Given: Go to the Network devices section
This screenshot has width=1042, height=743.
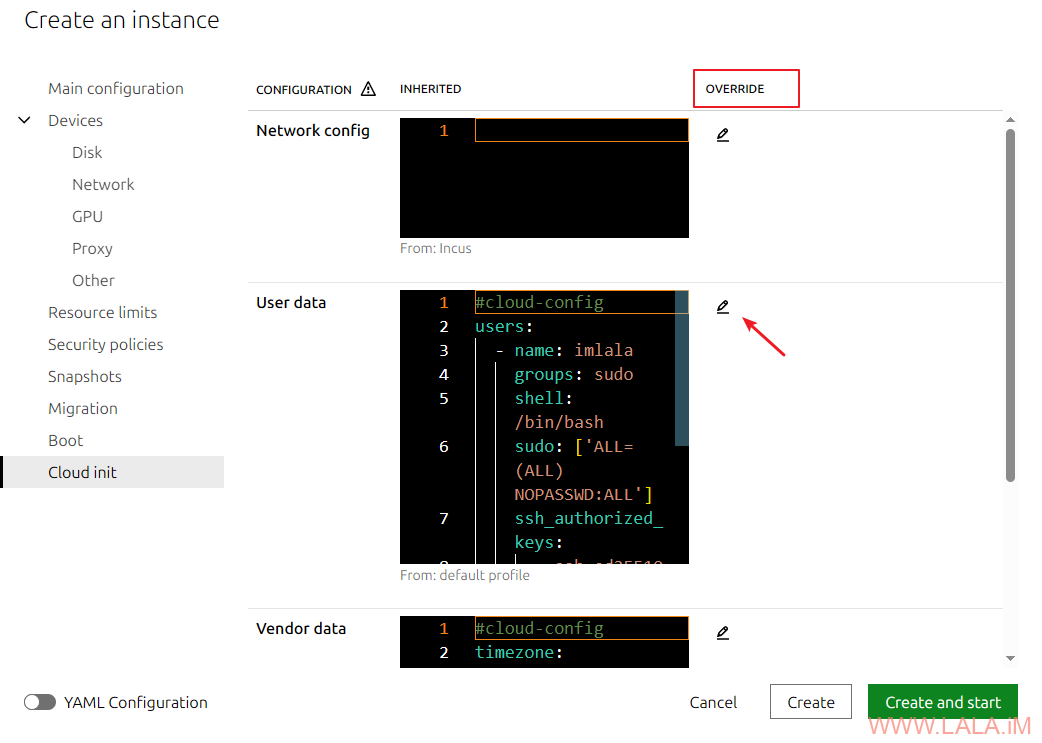Looking at the screenshot, I should [x=103, y=184].
